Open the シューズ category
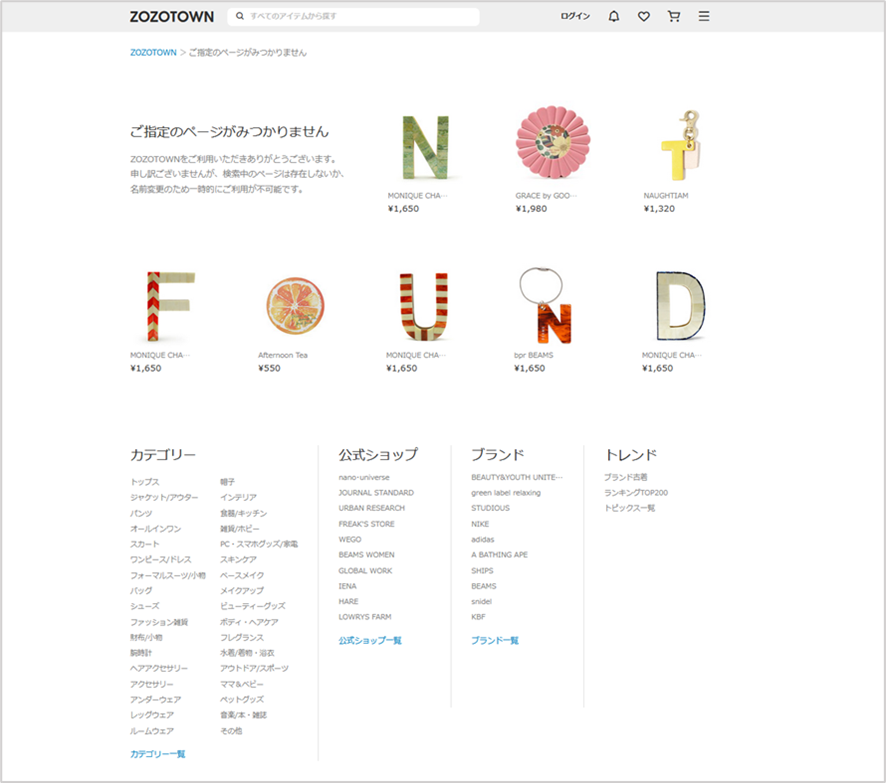Image resolution: width=886 pixels, height=783 pixels. tap(145, 606)
